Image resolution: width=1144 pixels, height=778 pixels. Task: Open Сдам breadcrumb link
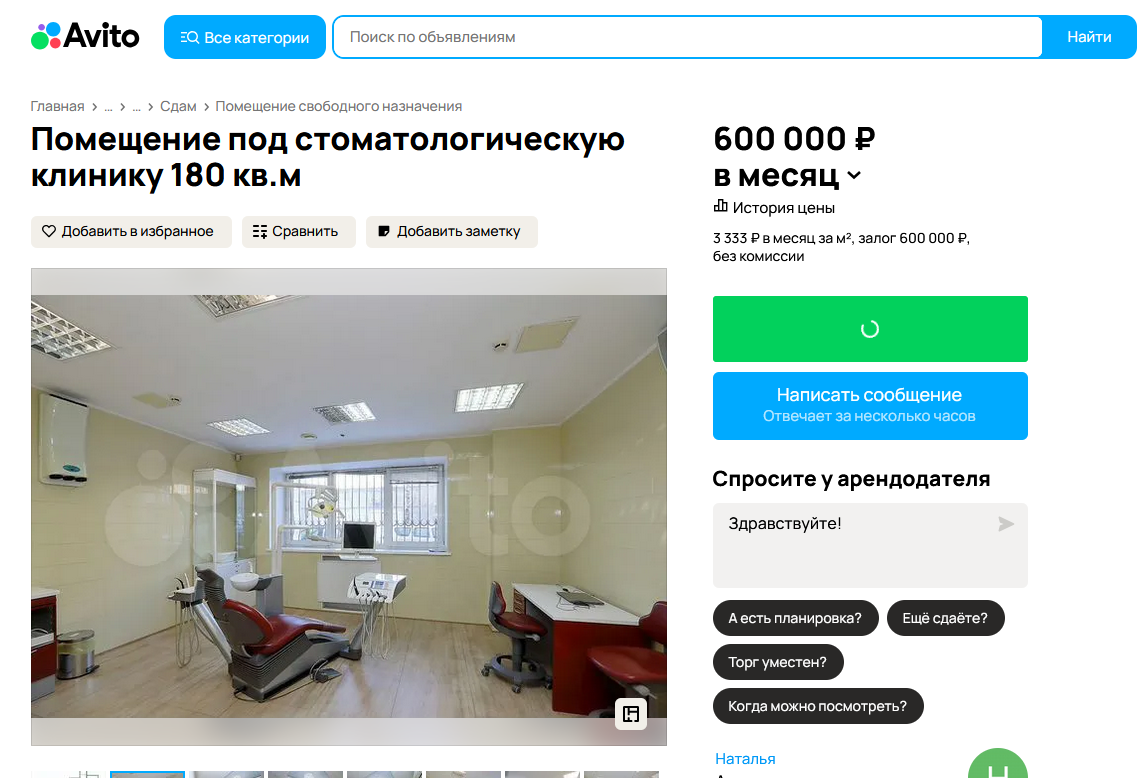178,107
